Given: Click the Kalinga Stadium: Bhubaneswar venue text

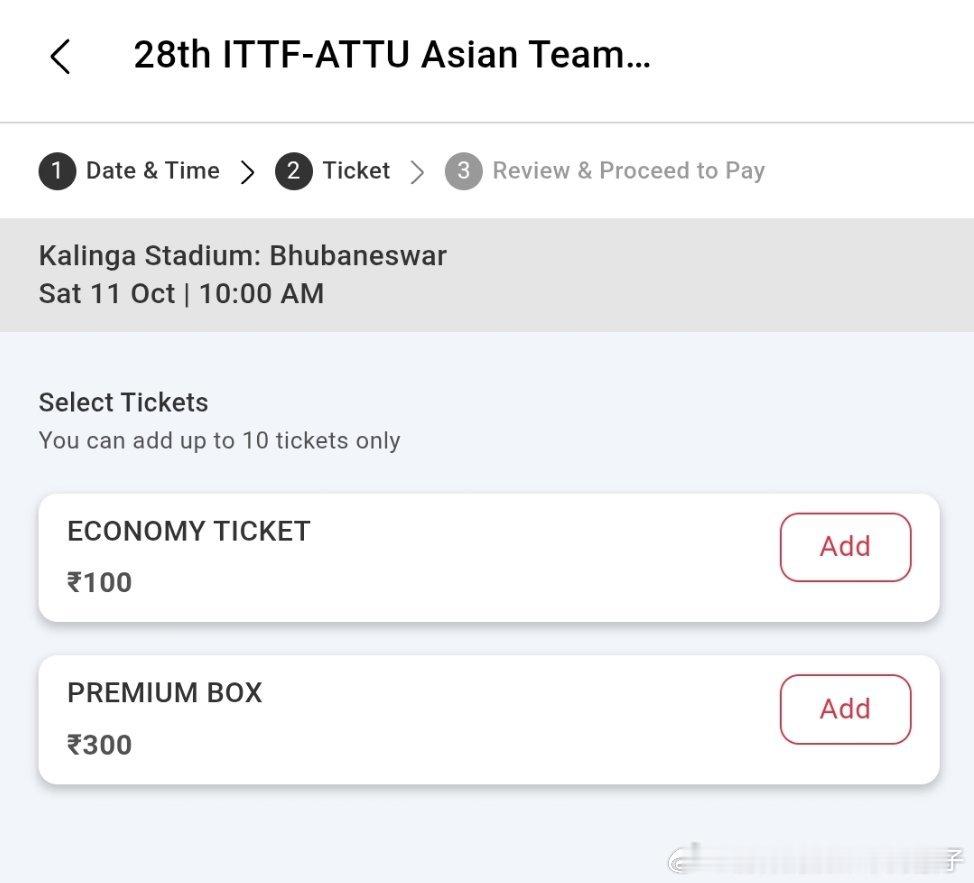Looking at the screenshot, I should tap(242, 256).
